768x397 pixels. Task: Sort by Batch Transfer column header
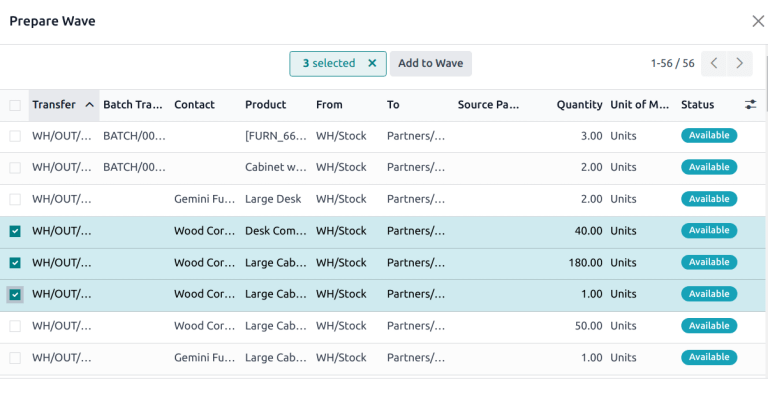pos(133,104)
